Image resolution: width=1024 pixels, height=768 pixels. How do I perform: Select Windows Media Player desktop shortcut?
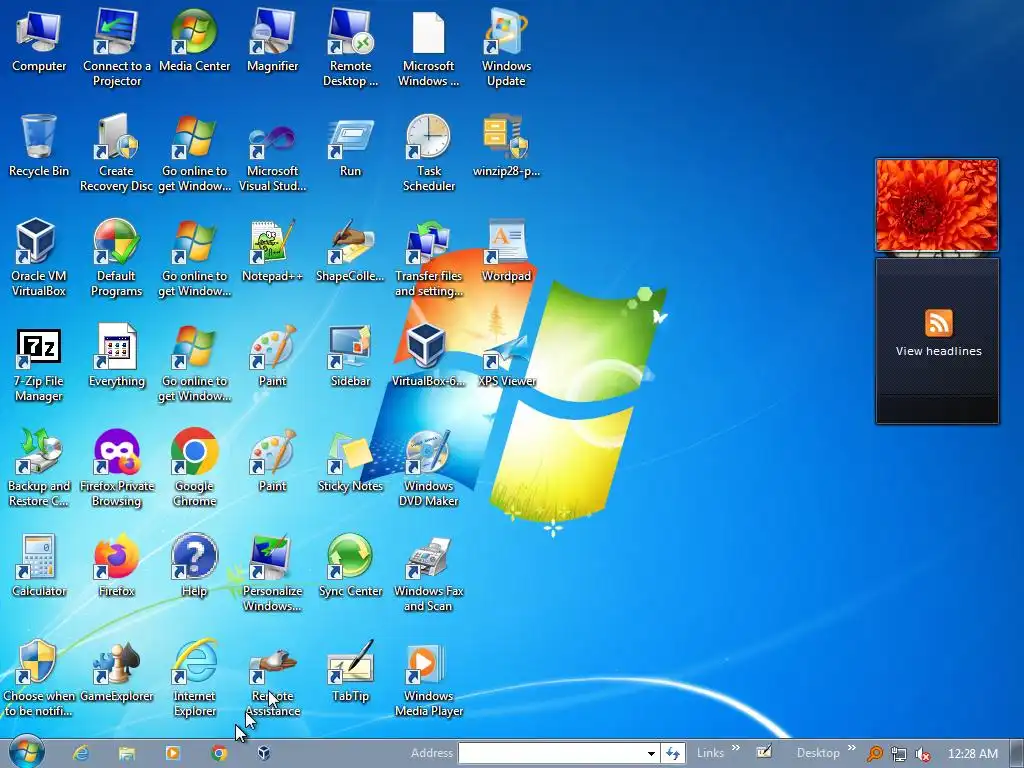point(428,679)
